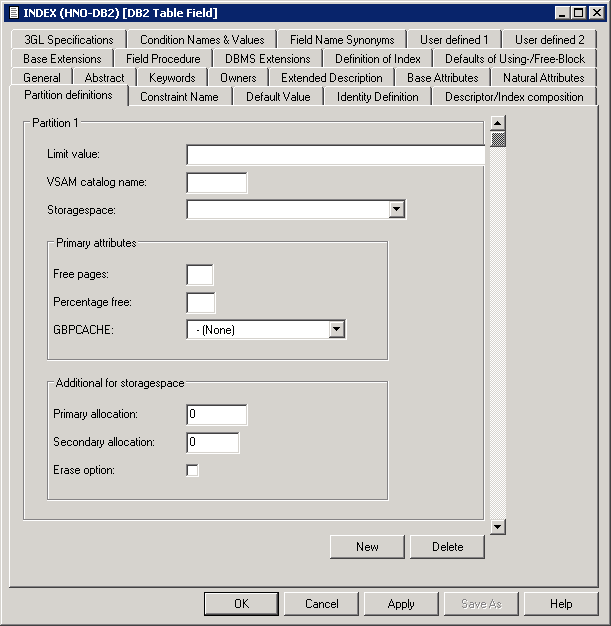611x626 pixels.
Task: Select the User defined 2 tab
Action: point(550,40)
